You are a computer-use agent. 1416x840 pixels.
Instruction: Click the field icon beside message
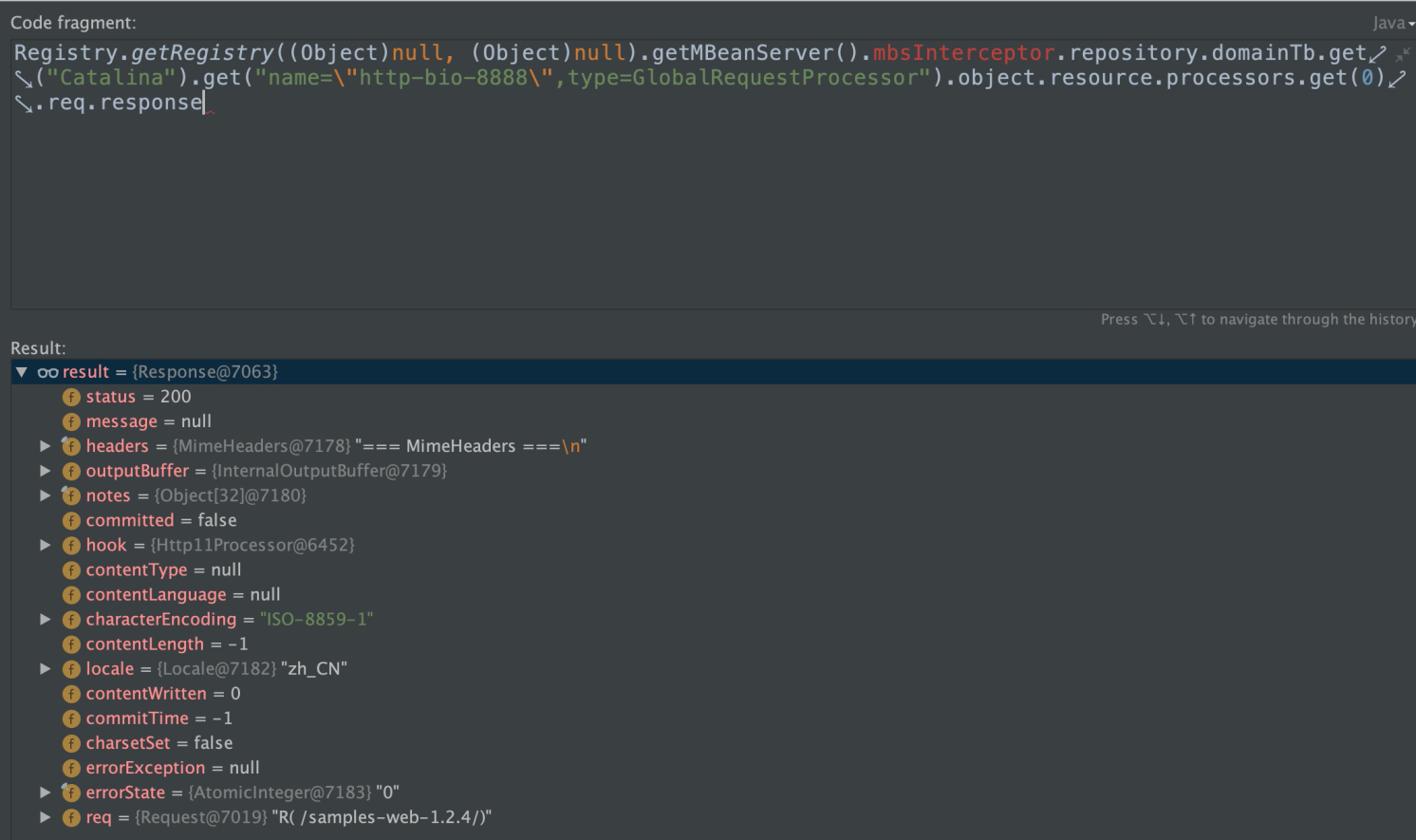coord(71,421)
